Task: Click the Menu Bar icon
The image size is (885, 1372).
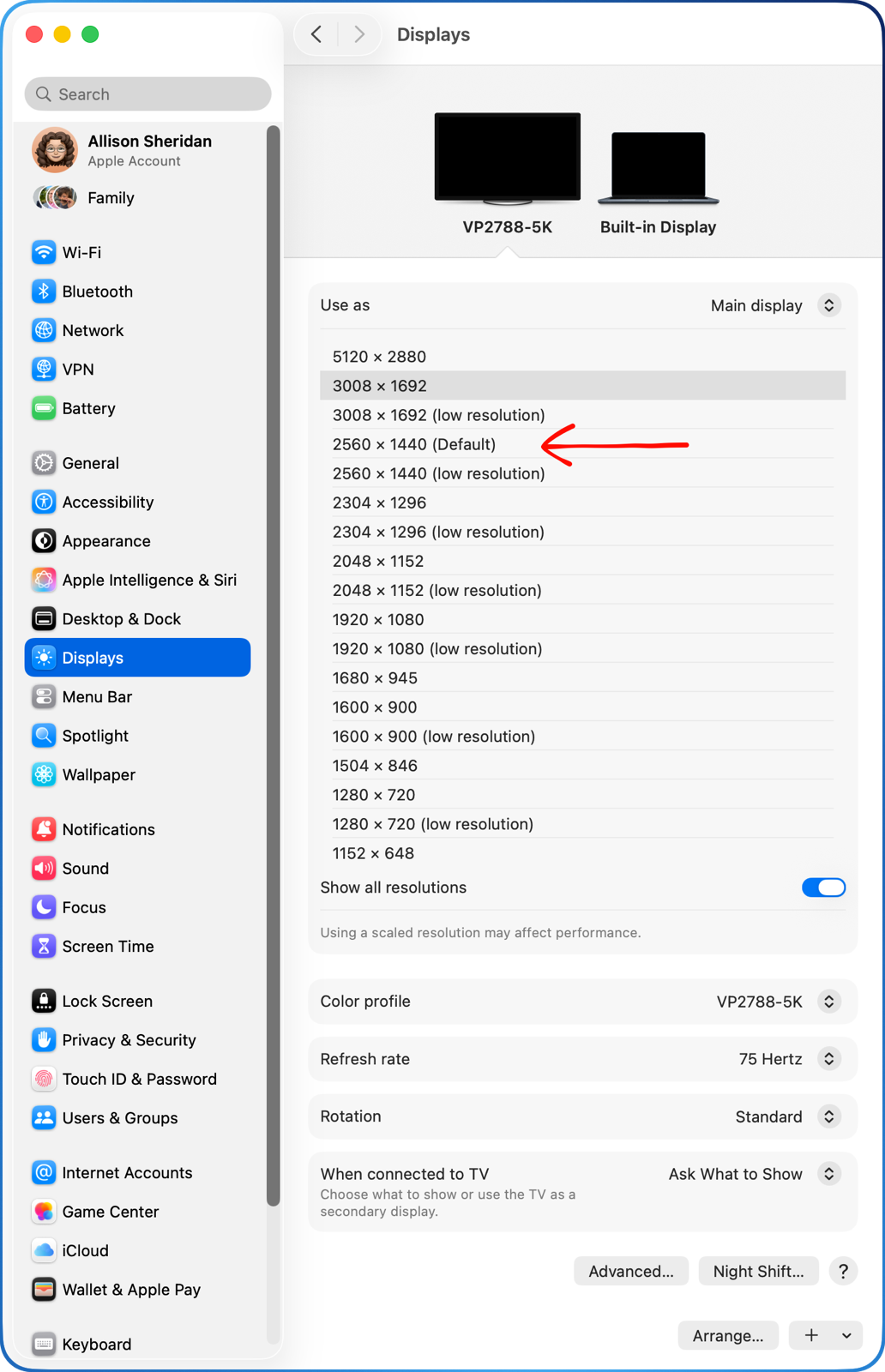Action: (44, 697)
